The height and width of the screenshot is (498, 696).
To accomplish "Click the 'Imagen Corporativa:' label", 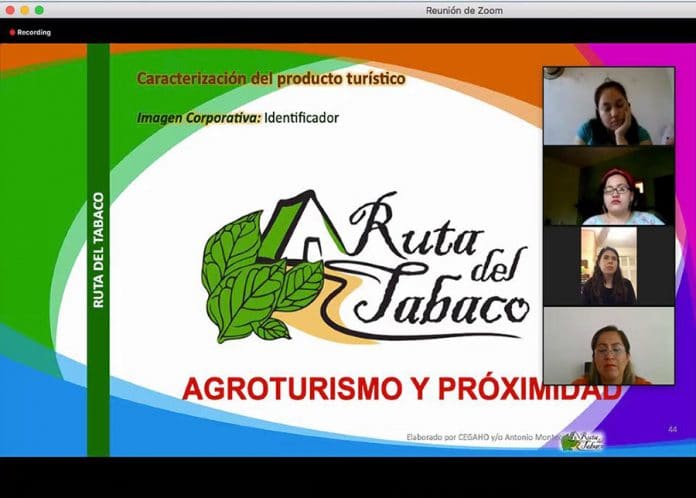I will [x=199, y=118].
